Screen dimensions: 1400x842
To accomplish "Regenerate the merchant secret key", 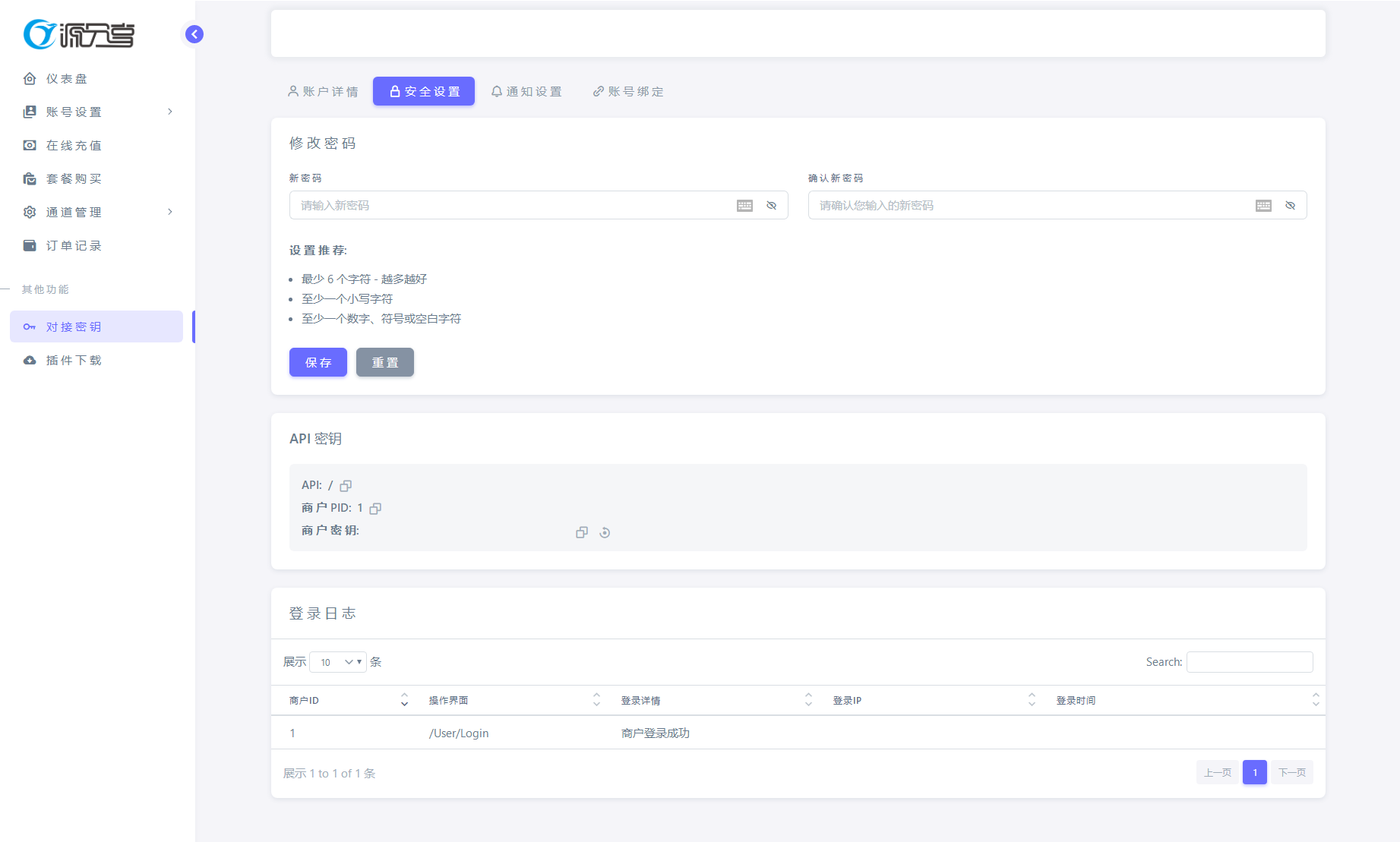I will pos(605,533).
